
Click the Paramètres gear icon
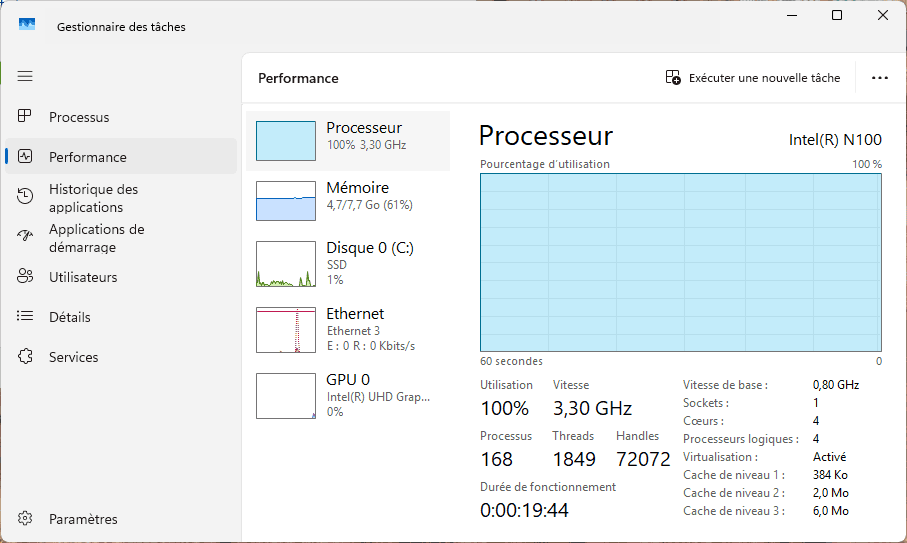coord(25,518)
